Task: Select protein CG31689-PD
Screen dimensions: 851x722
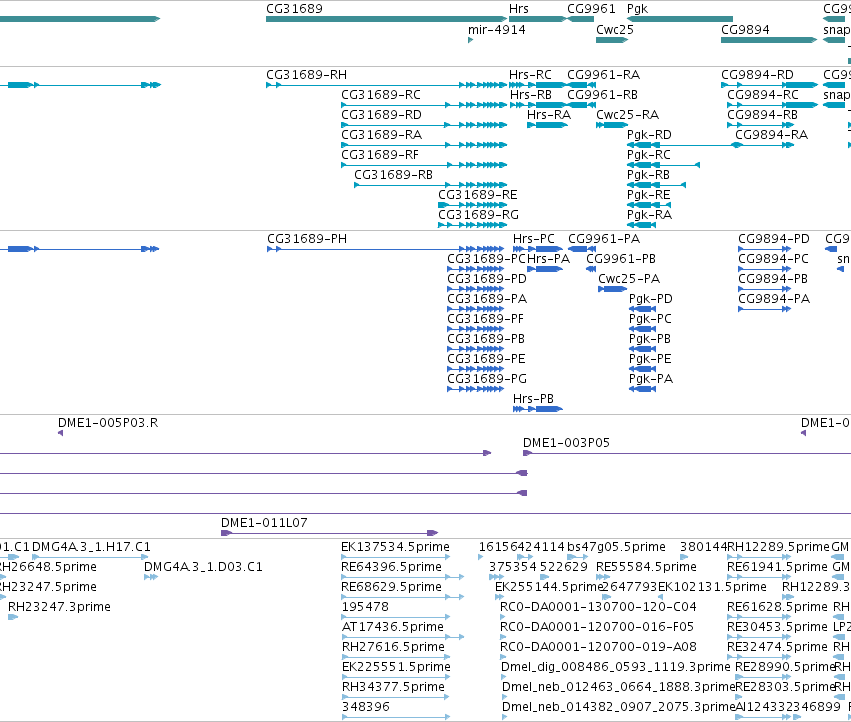Action: [486, 278]
